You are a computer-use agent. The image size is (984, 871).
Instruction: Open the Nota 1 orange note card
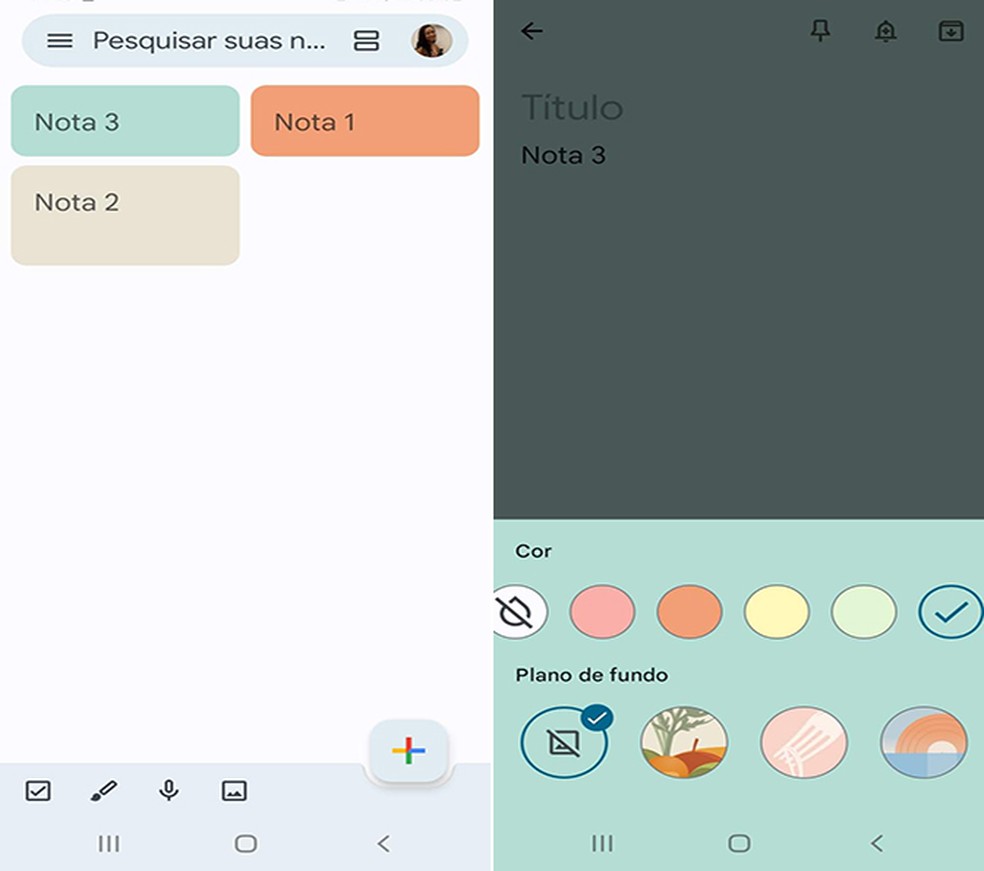point(365,121)
